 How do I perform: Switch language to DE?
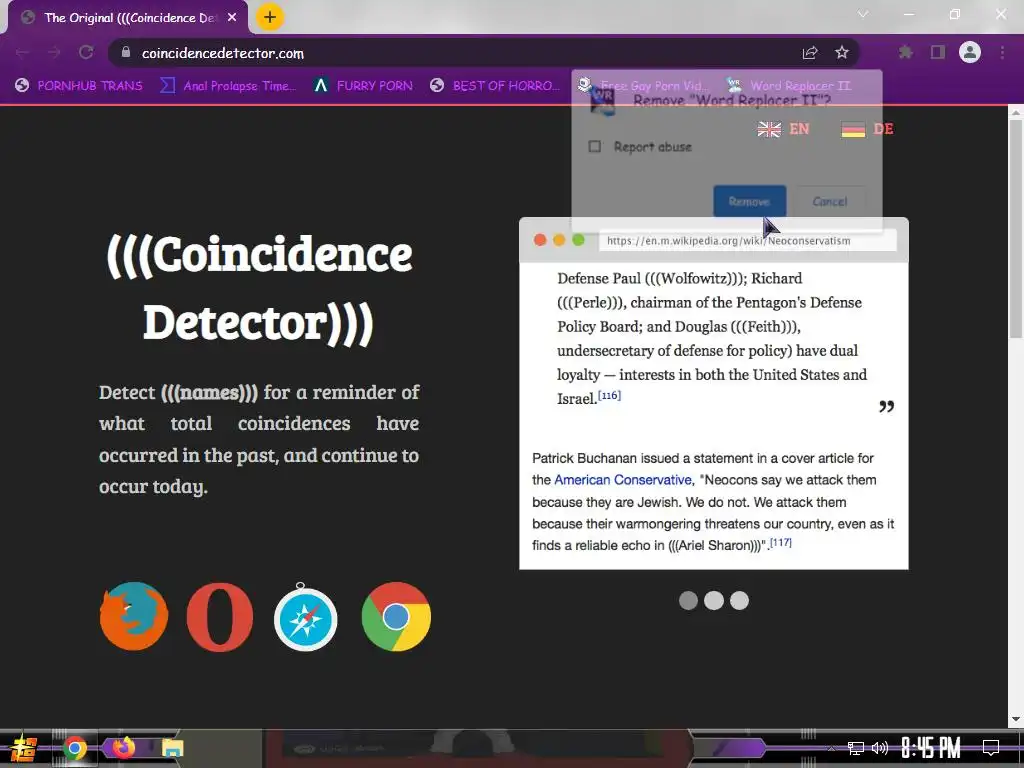click(x=883, y=129)
